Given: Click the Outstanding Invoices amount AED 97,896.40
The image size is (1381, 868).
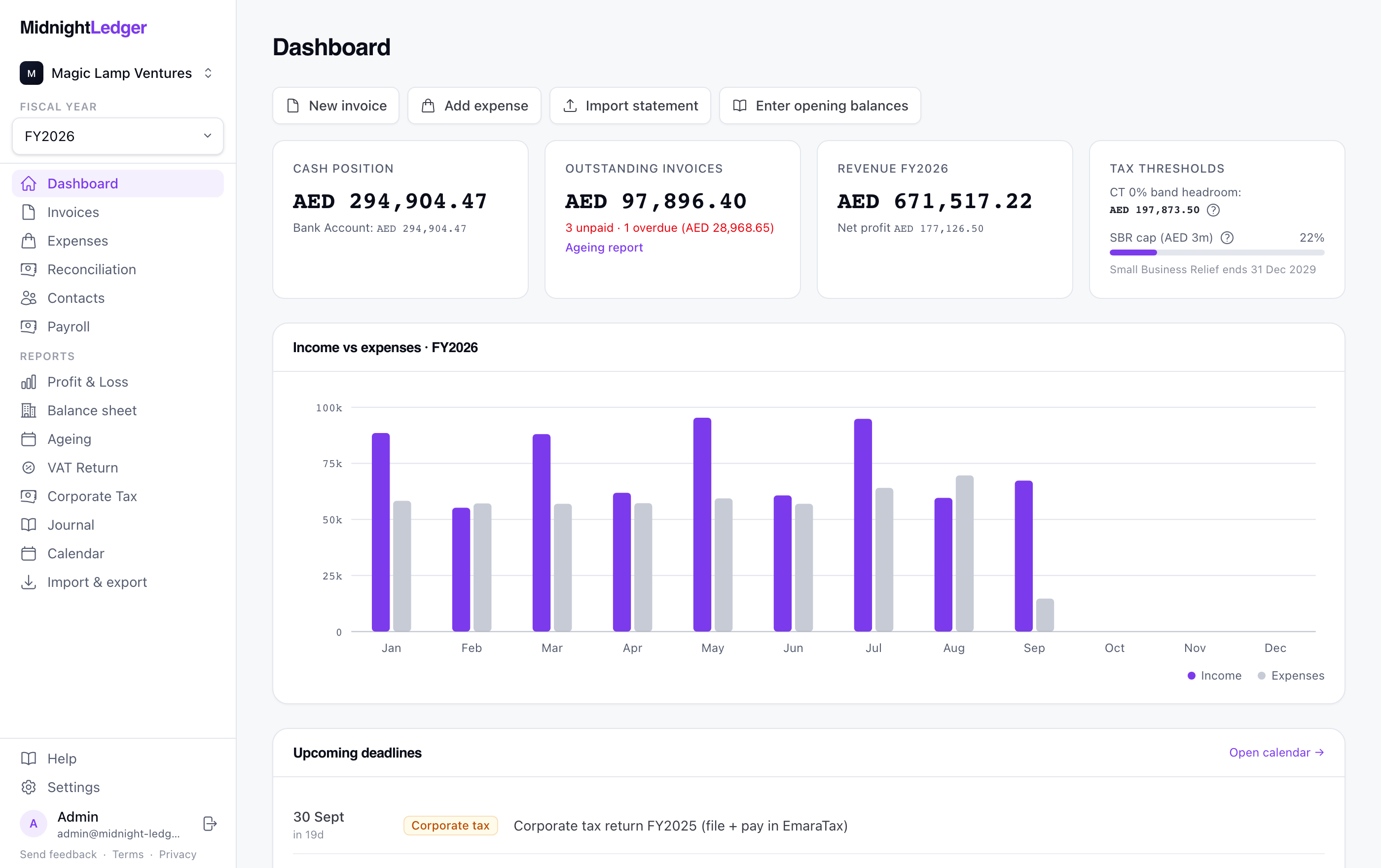Looking at the screenshot, I should (656, 202).
